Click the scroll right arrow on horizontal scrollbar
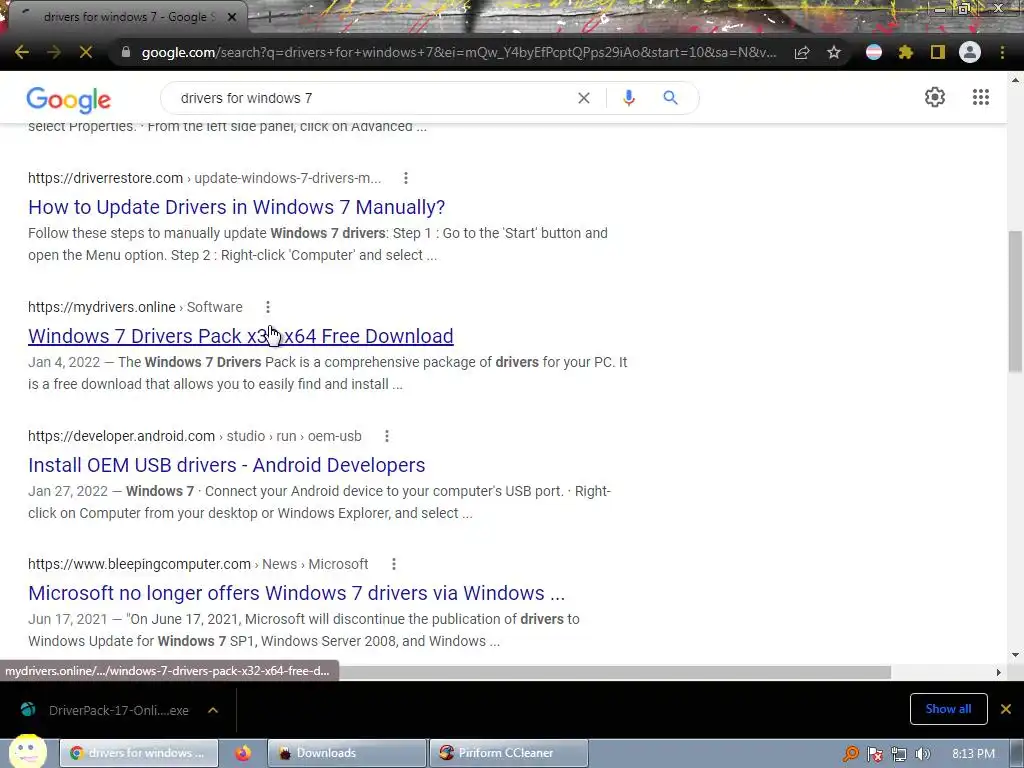 pyautogui.click(x=999, y=672)
